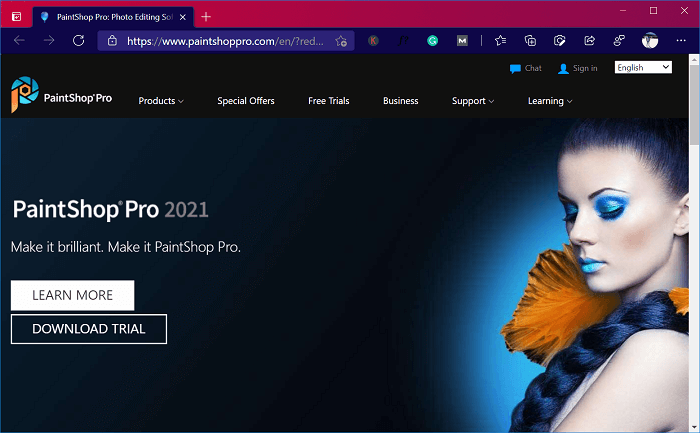Click the Chat speech bubble icon

(x=515, y=69)
